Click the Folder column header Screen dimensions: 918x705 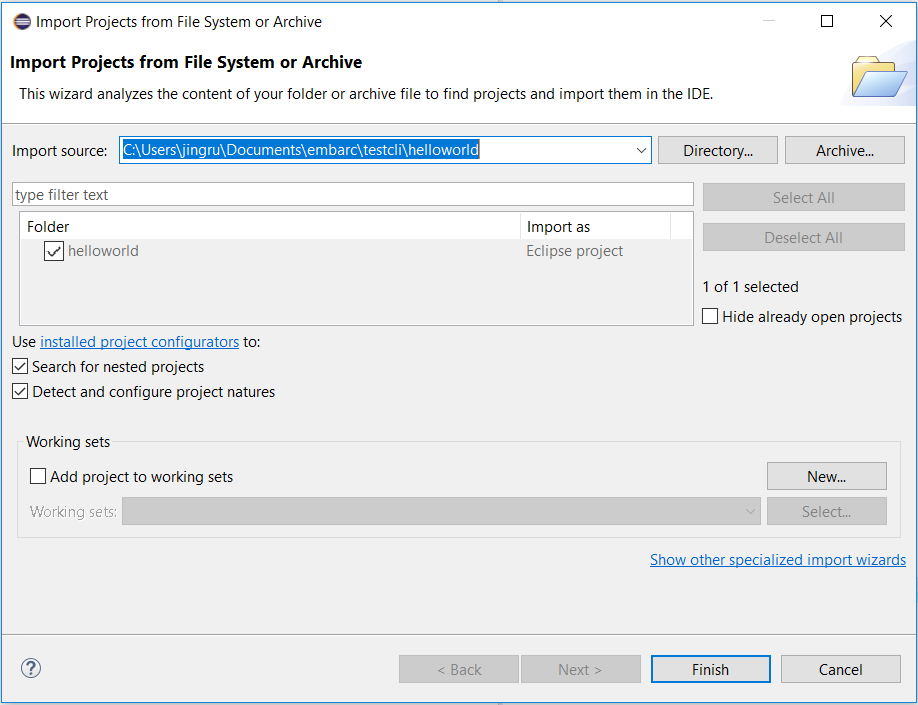click(270, 227)
